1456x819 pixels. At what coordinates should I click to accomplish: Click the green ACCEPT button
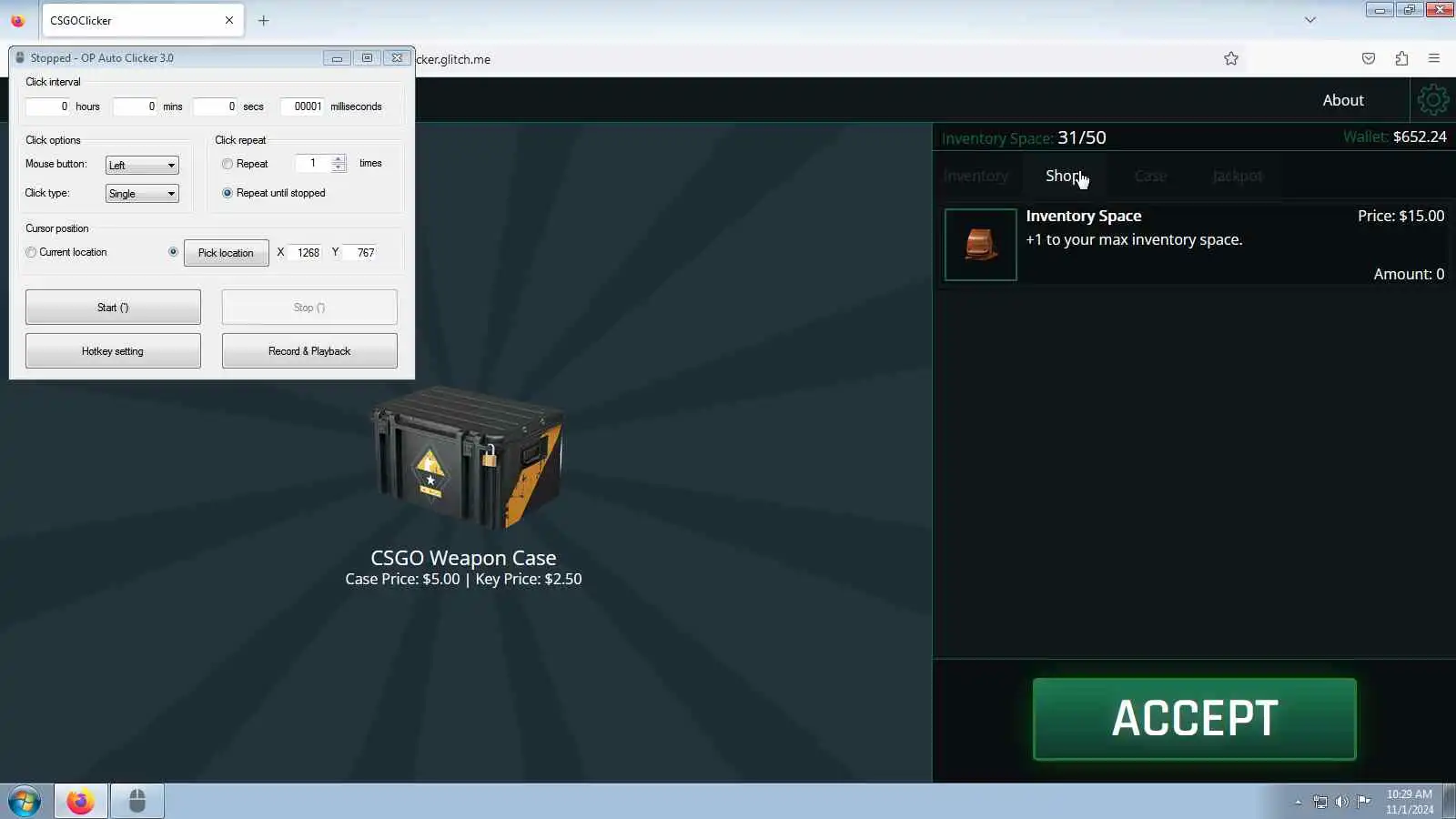tap(1195, 719)
